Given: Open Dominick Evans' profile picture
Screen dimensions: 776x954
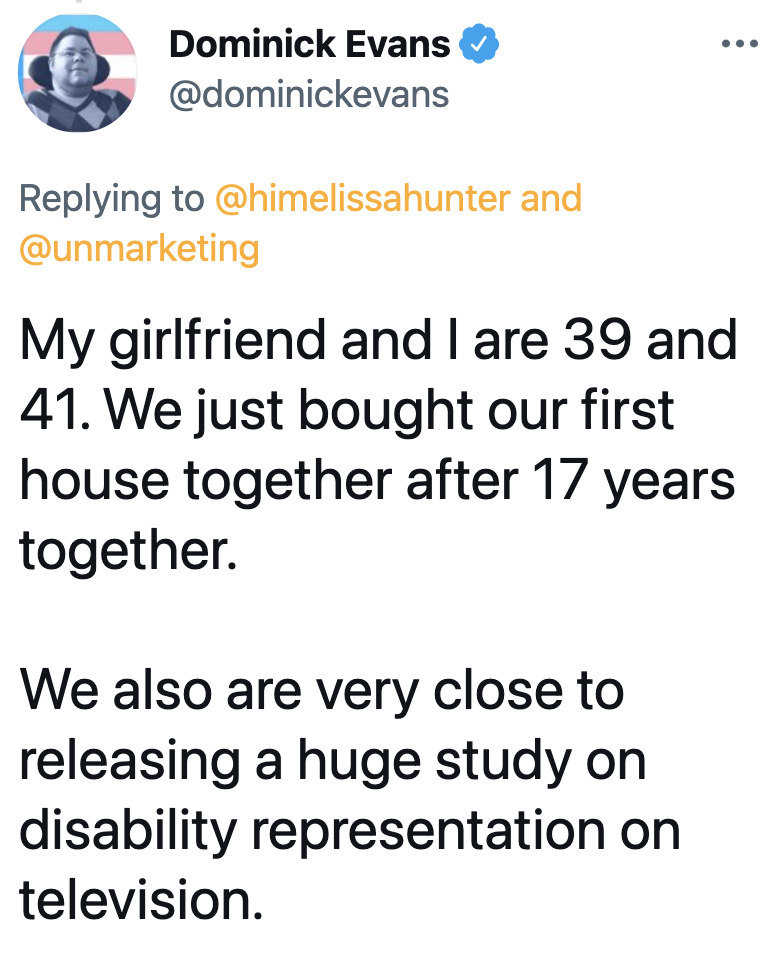Looking at the screenshot, I should (x=78, y=72).
